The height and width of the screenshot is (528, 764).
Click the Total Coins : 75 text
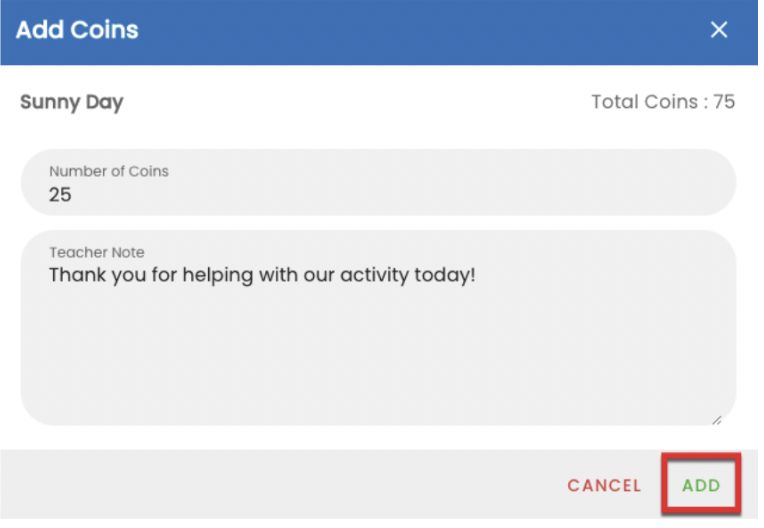point(663,102)
